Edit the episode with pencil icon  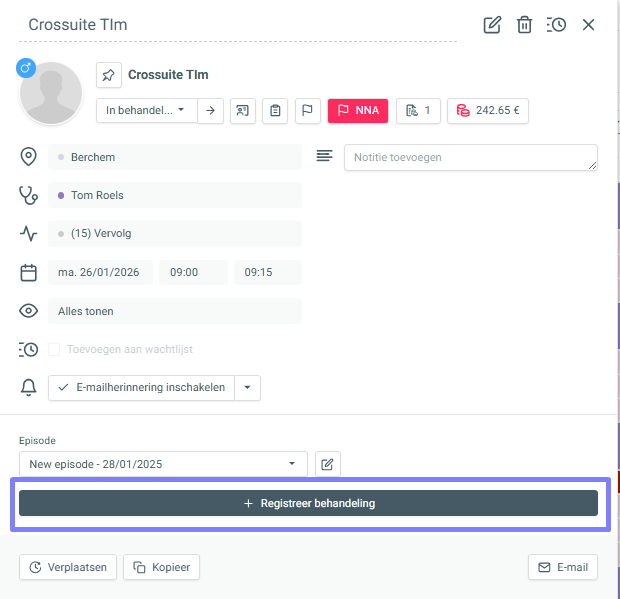[x=328, y=464]
